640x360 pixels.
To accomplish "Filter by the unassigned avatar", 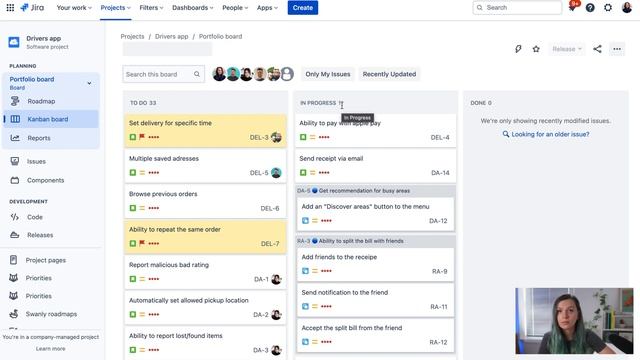I will coord(287,74).
